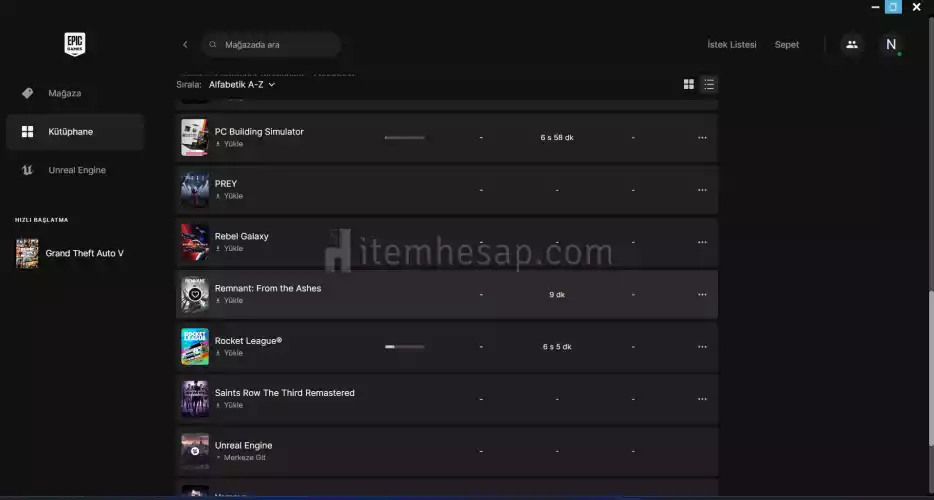This screenshot has height=500, width=934.
Task: Open Unreal Engine sidebar section
Action: [77, 170]
